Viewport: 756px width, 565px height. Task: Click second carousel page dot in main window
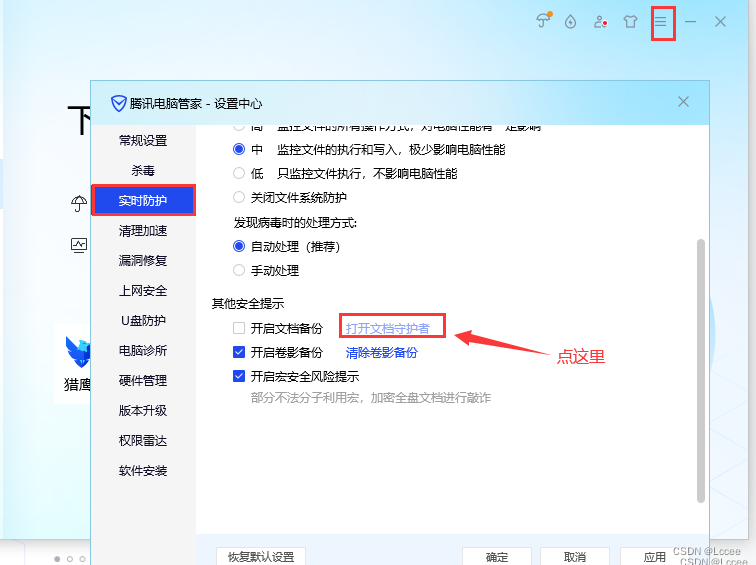[x=70, y=559]
